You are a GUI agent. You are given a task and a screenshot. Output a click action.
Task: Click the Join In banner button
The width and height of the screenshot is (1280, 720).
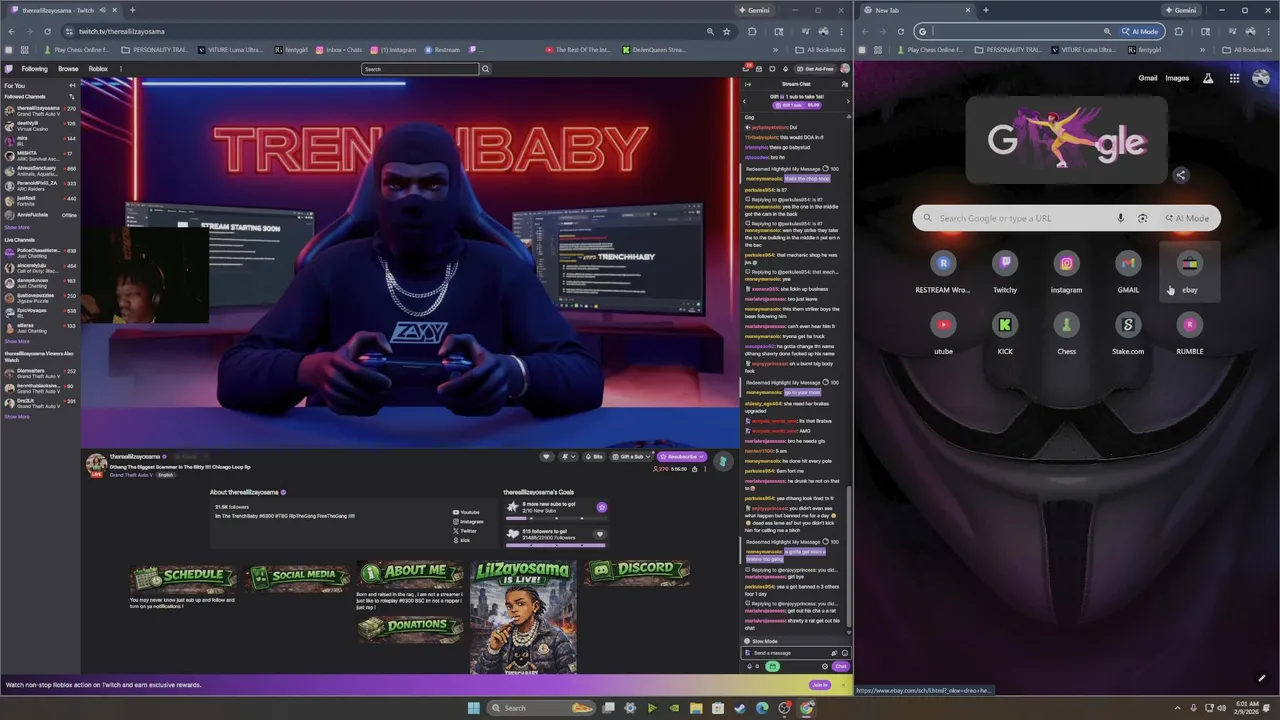click(820, 685)
